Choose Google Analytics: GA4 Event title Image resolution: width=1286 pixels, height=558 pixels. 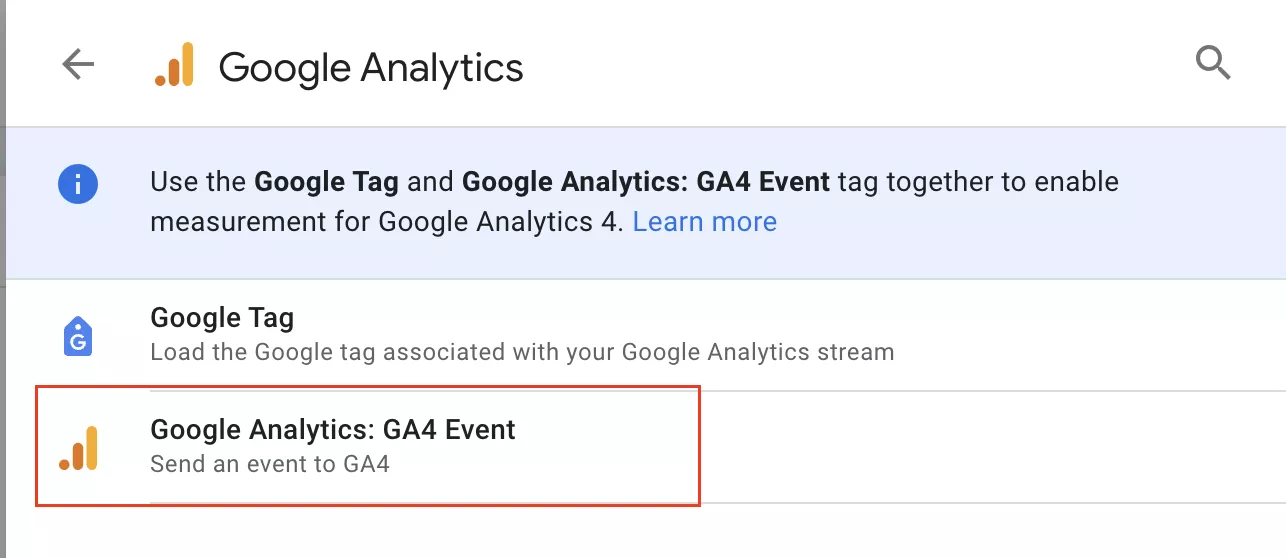tap(333, 430)
